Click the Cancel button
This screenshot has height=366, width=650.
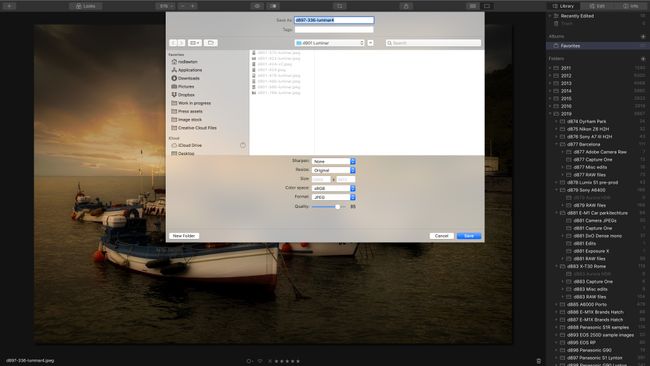pyautogui.click(x=441, y=236)
